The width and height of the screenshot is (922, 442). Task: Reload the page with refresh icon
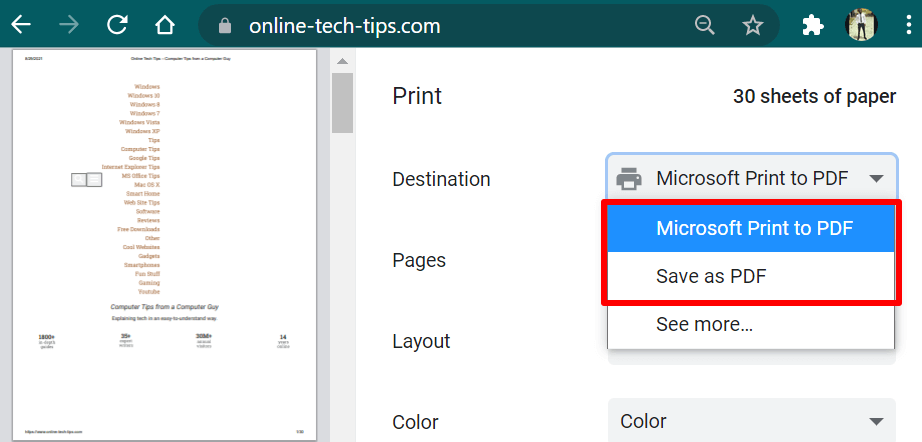click(x=117, y=25)
